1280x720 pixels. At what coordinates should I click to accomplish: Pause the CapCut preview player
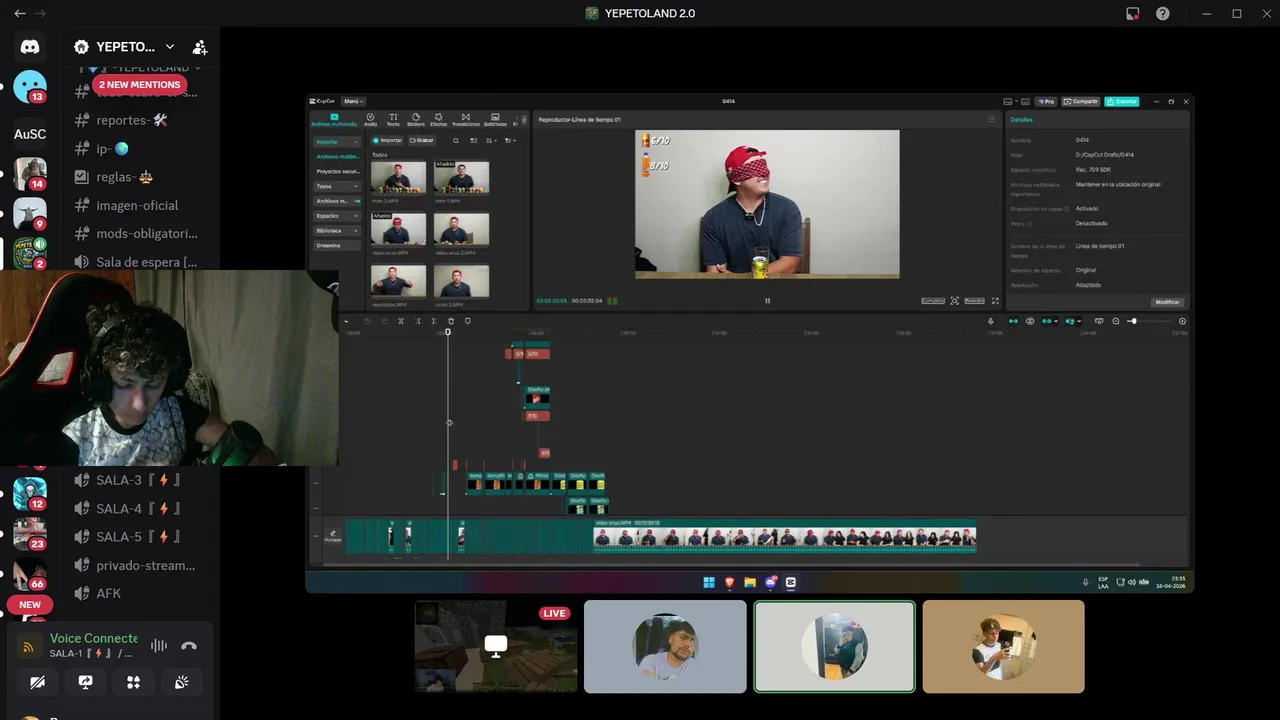(x=768, y=300)
